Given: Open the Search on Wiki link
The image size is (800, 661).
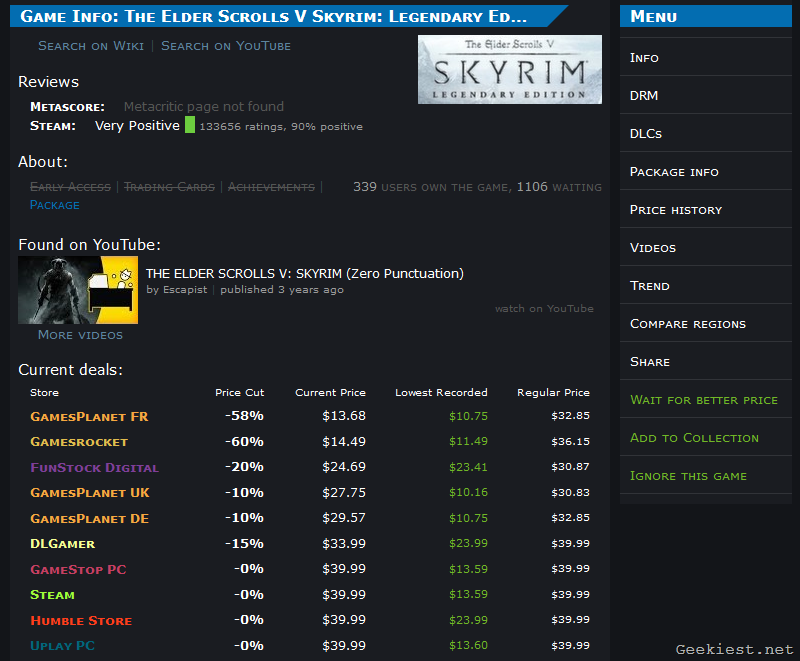Looking at the screenshot, I should pos(91,45).
